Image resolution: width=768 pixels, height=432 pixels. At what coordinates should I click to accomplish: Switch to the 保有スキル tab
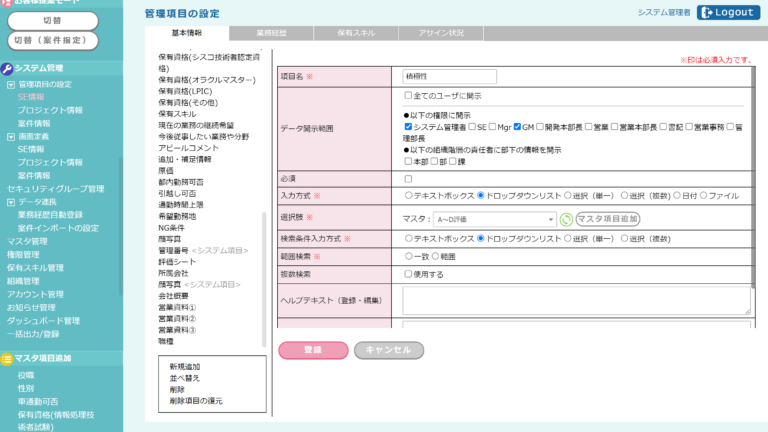[x=356, y=34]
